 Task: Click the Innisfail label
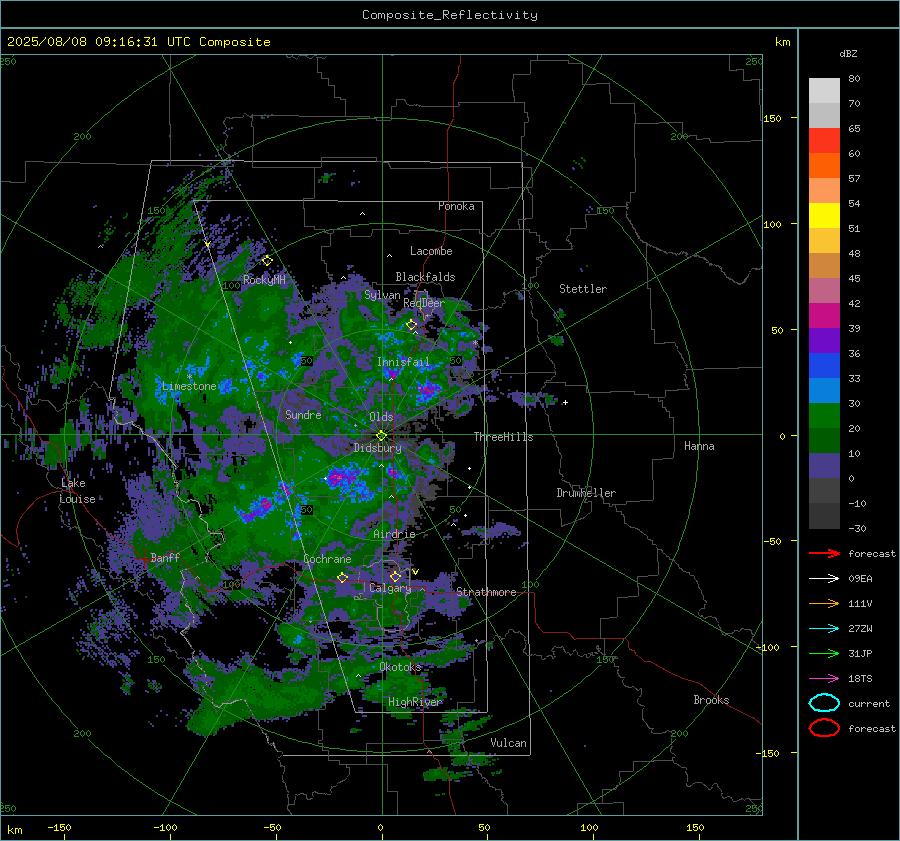(403, 362)
